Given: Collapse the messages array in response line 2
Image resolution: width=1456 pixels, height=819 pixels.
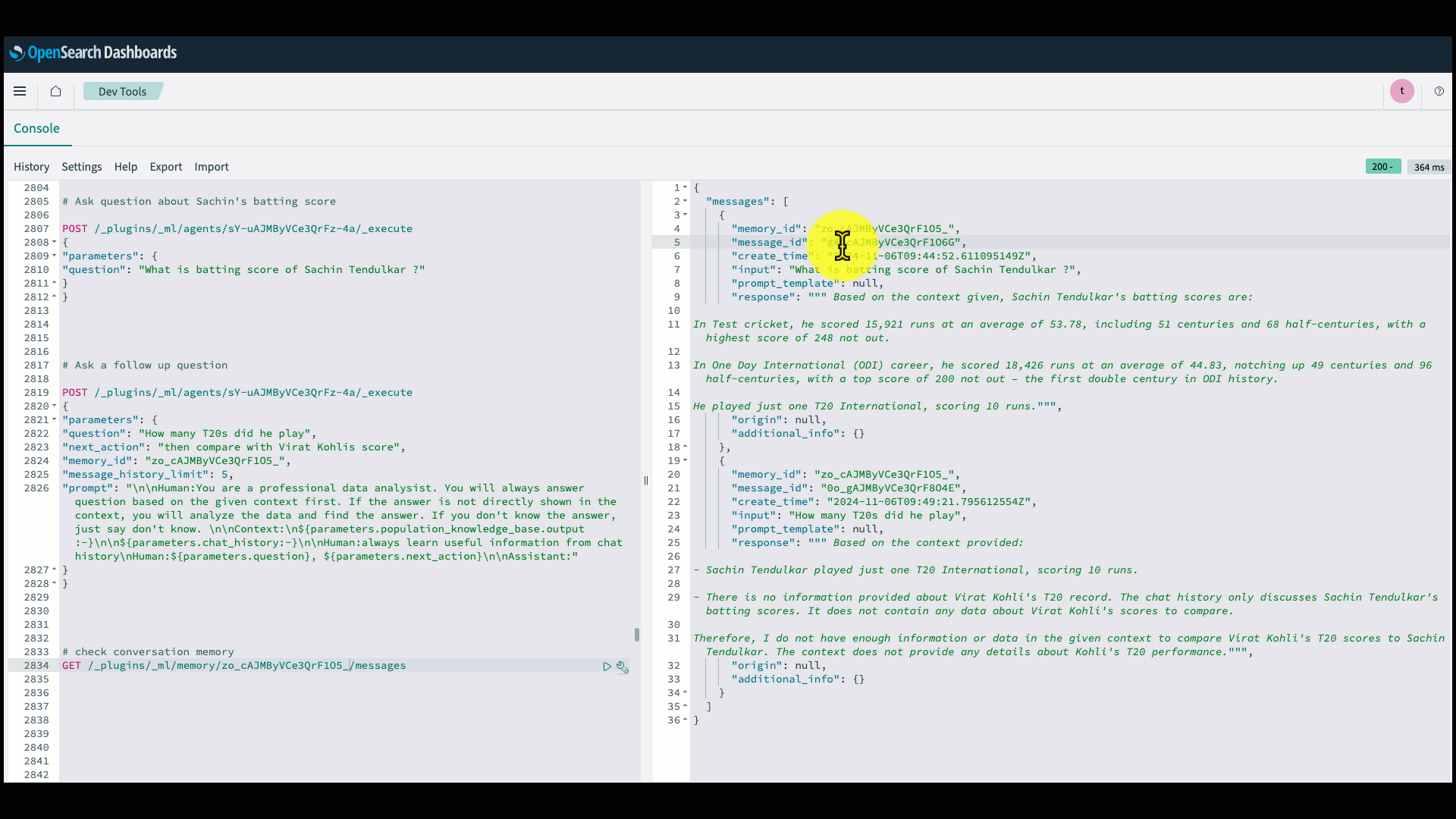Looking at the screenshot, I should (685, 202).
